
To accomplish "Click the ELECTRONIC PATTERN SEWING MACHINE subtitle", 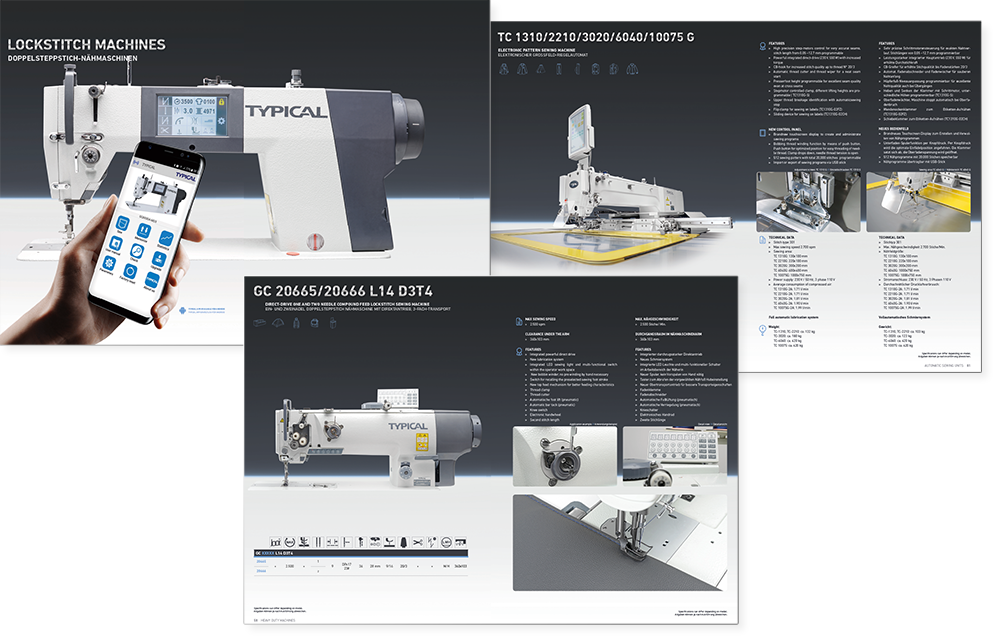I will point(536,50).
